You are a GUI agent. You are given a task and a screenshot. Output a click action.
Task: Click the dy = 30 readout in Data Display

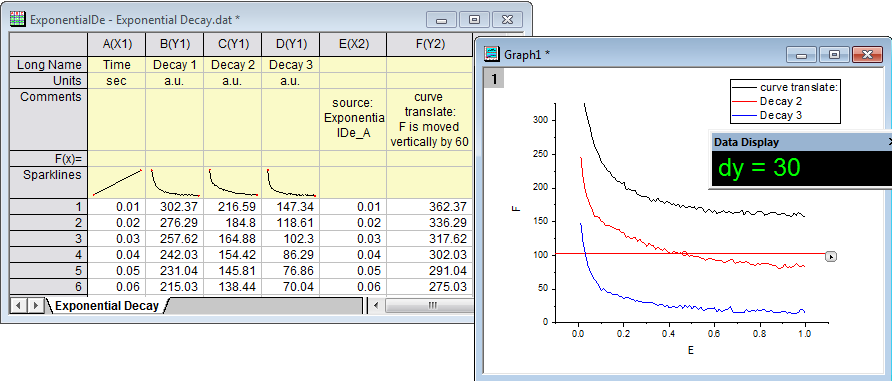click(x=759, y=168)
